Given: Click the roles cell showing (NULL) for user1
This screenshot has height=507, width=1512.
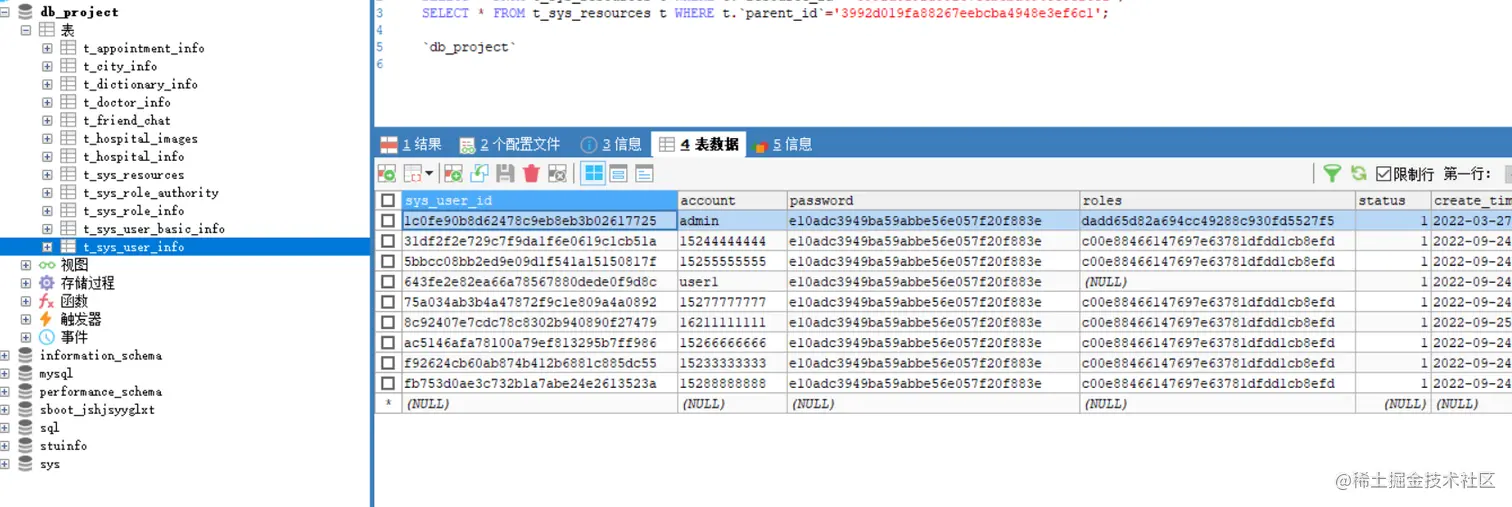Looking at the screenshot, I should tap(1217, 282).
